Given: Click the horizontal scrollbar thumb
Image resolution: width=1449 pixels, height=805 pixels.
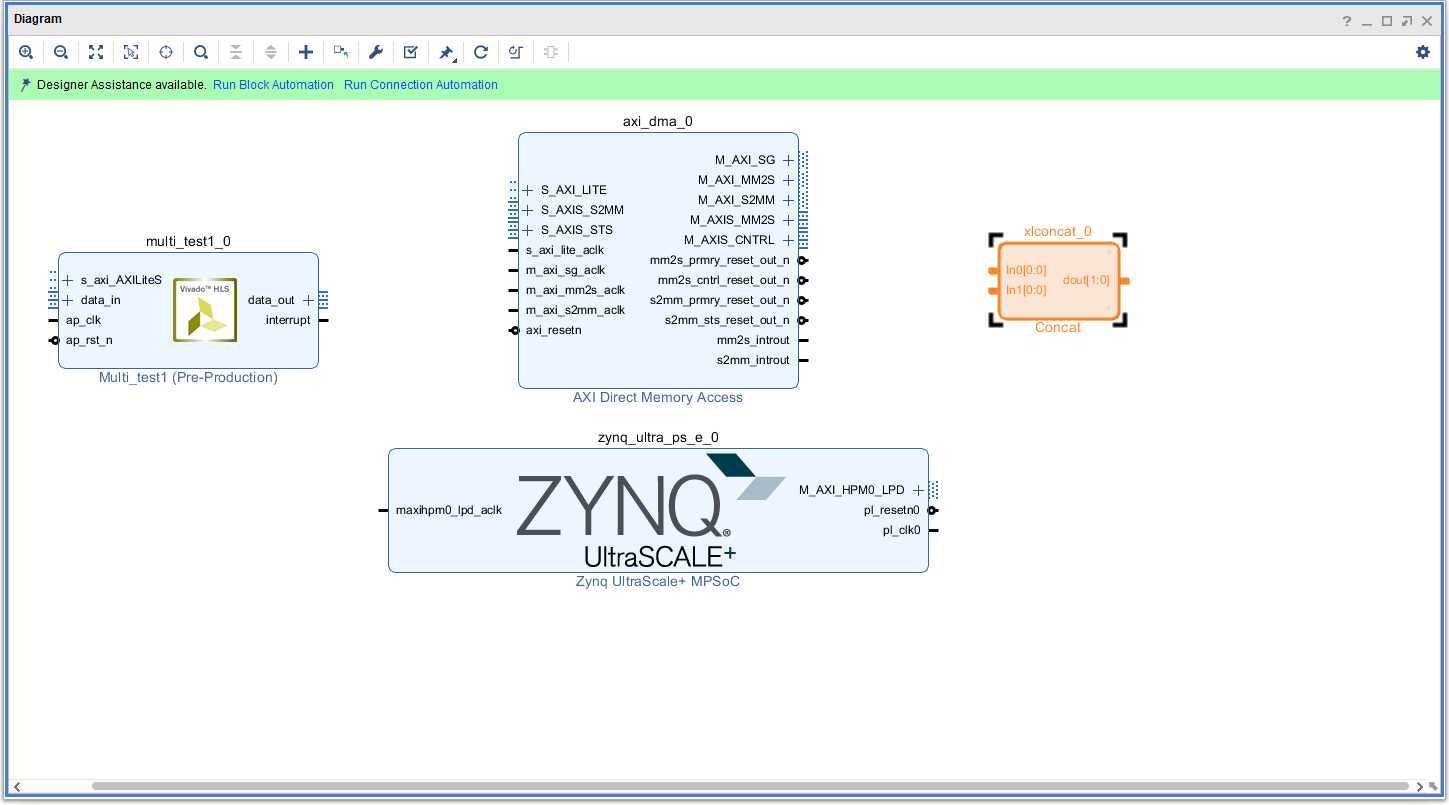Looking at the screenshot, I should (x=750, y=786).
